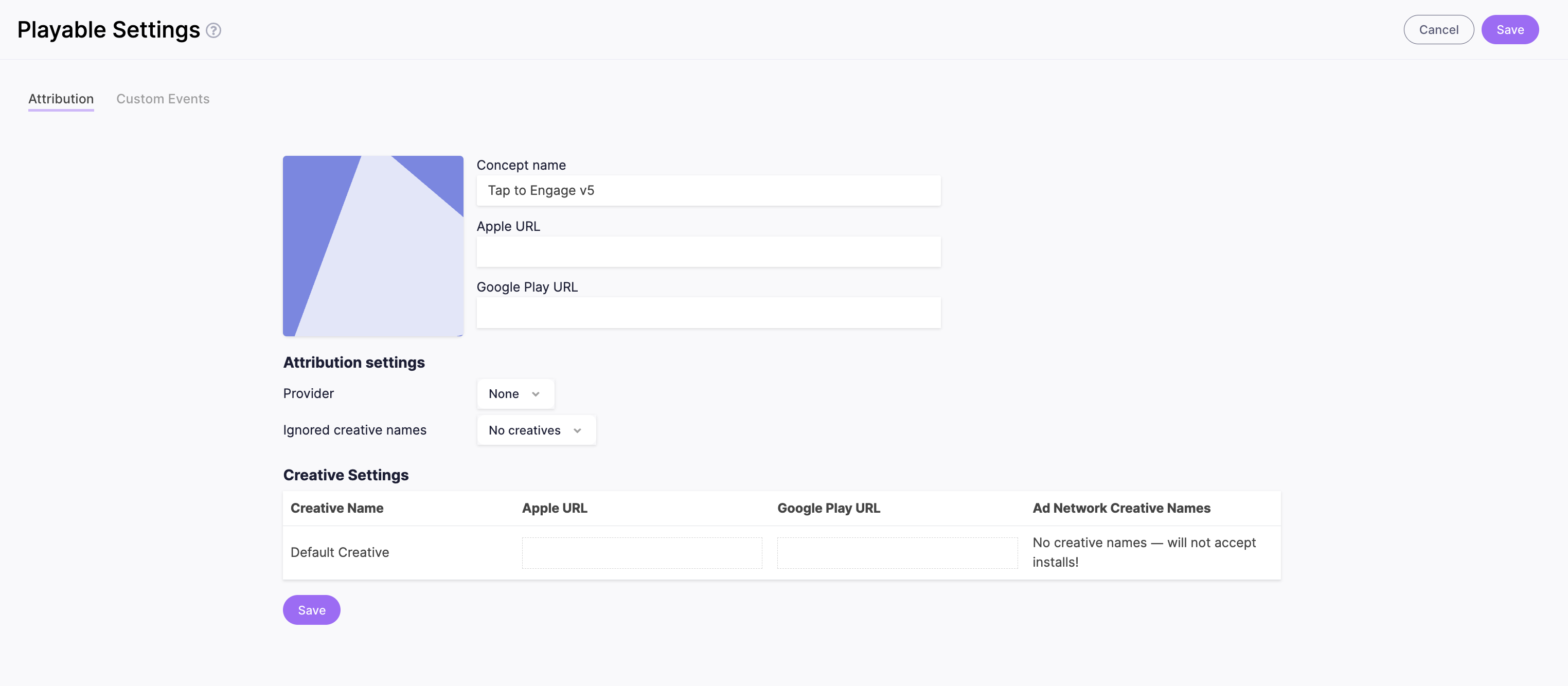The width and height of the screenshot is (1568, 686).
Task: Switch to the Attribution tab
Action: coord(61,99)
